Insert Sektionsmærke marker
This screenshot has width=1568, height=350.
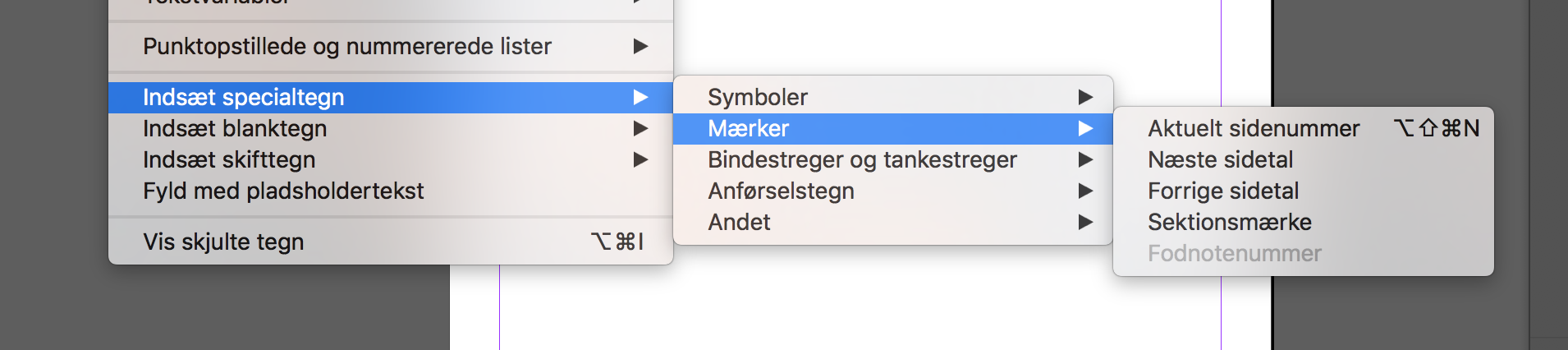click(x=1229, y=223)
